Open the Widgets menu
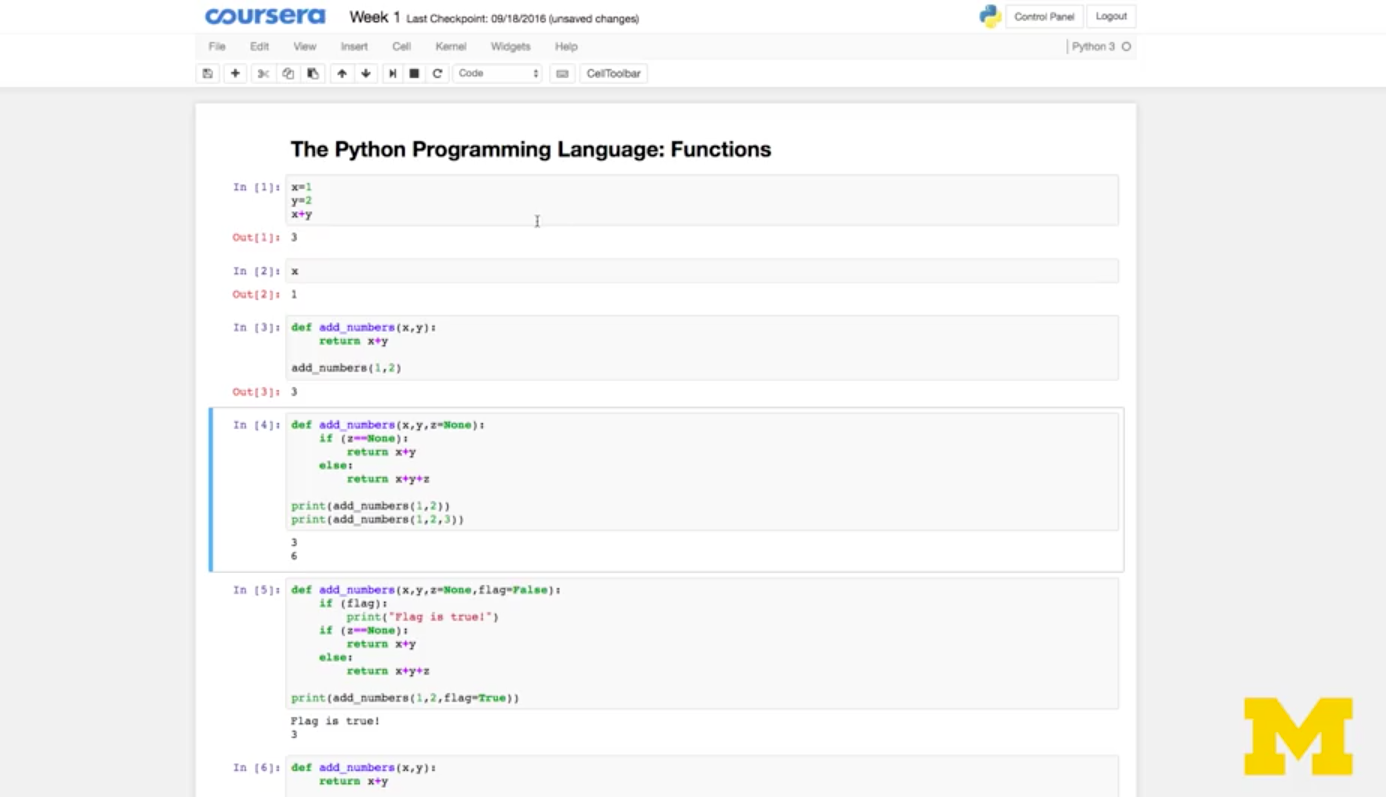Screen dimensions: 1386x797 (x=510, y=46)
